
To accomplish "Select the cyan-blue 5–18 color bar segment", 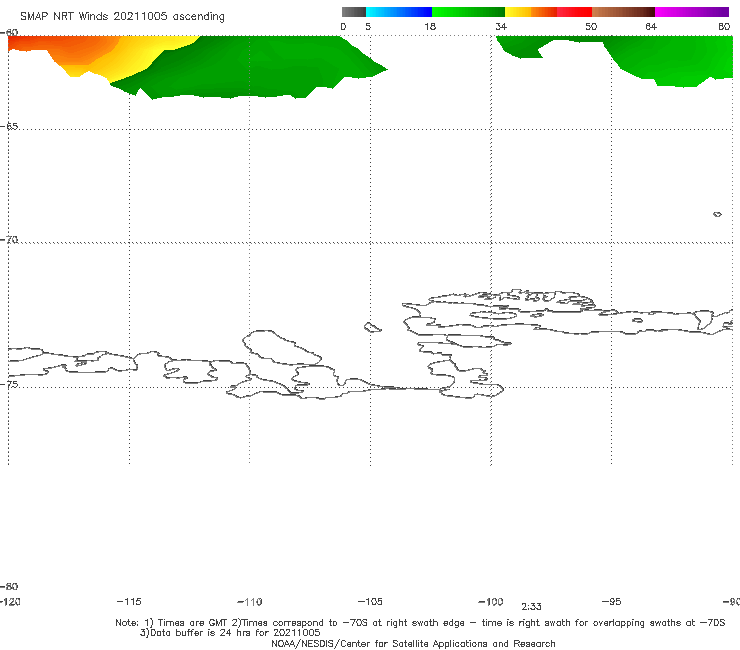I will pyautogui.click(x=399, y=12).
